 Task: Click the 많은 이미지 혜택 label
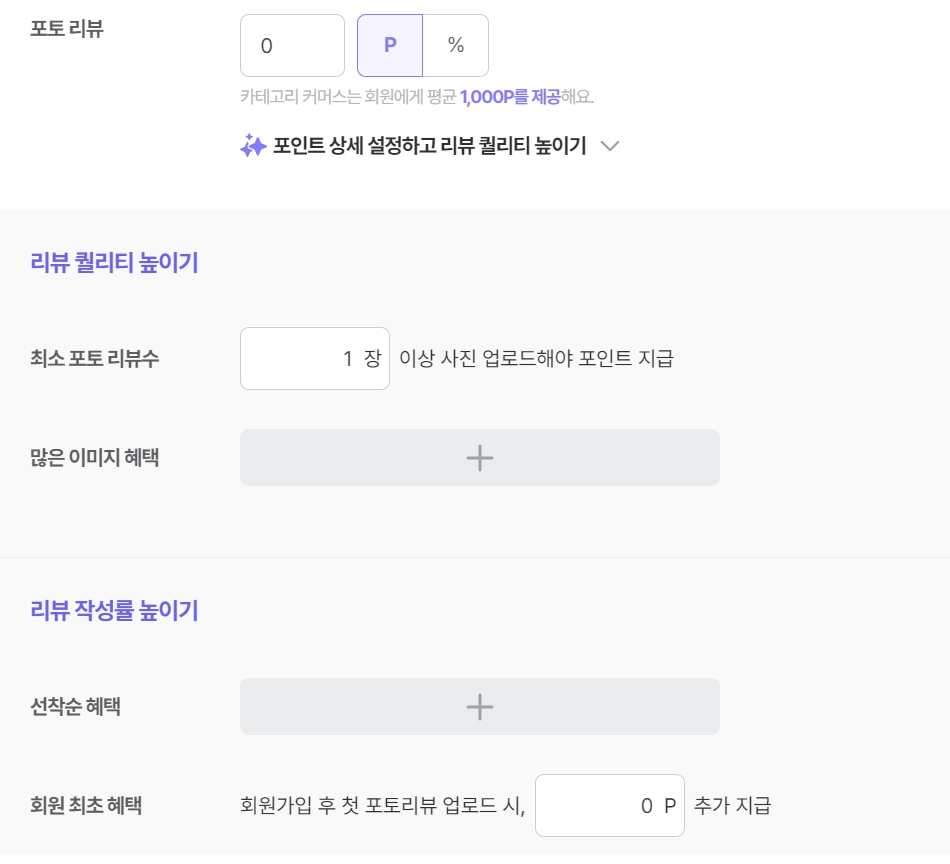pos(94,458)
